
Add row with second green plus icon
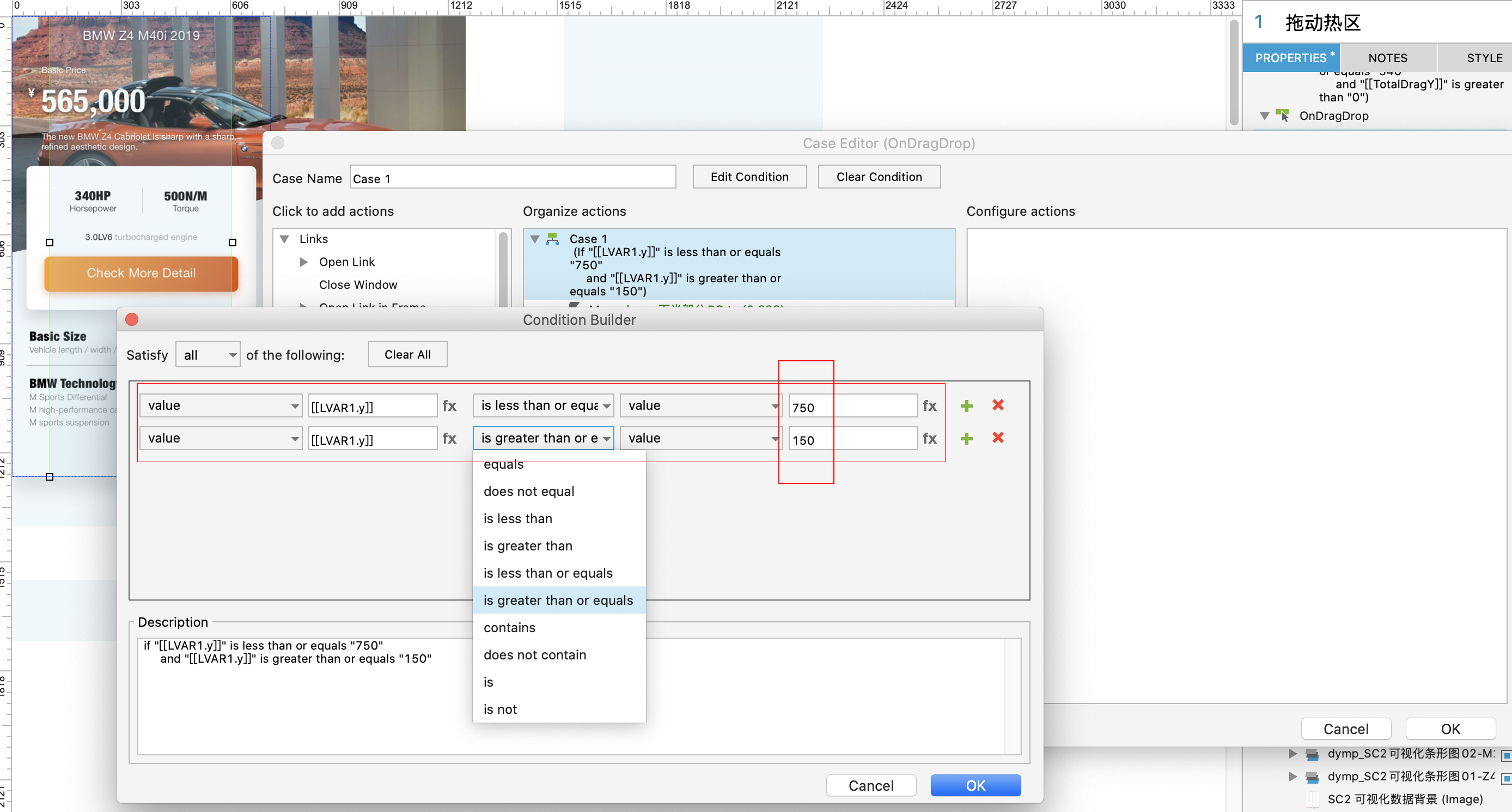(966, 439)
